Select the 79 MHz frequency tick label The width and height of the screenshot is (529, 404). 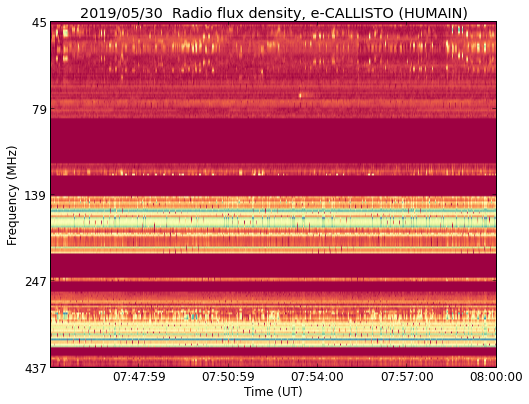point(39,109)
